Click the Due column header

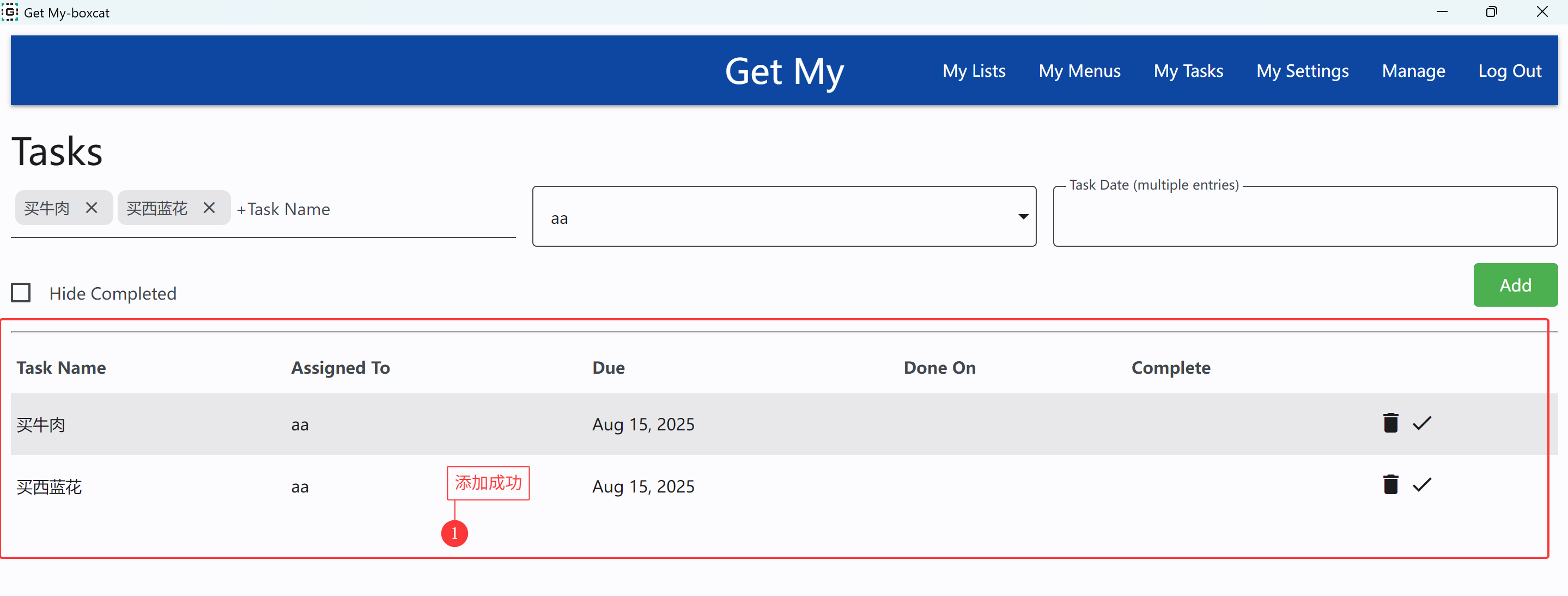pyautogui.click(x=608, y=368)
